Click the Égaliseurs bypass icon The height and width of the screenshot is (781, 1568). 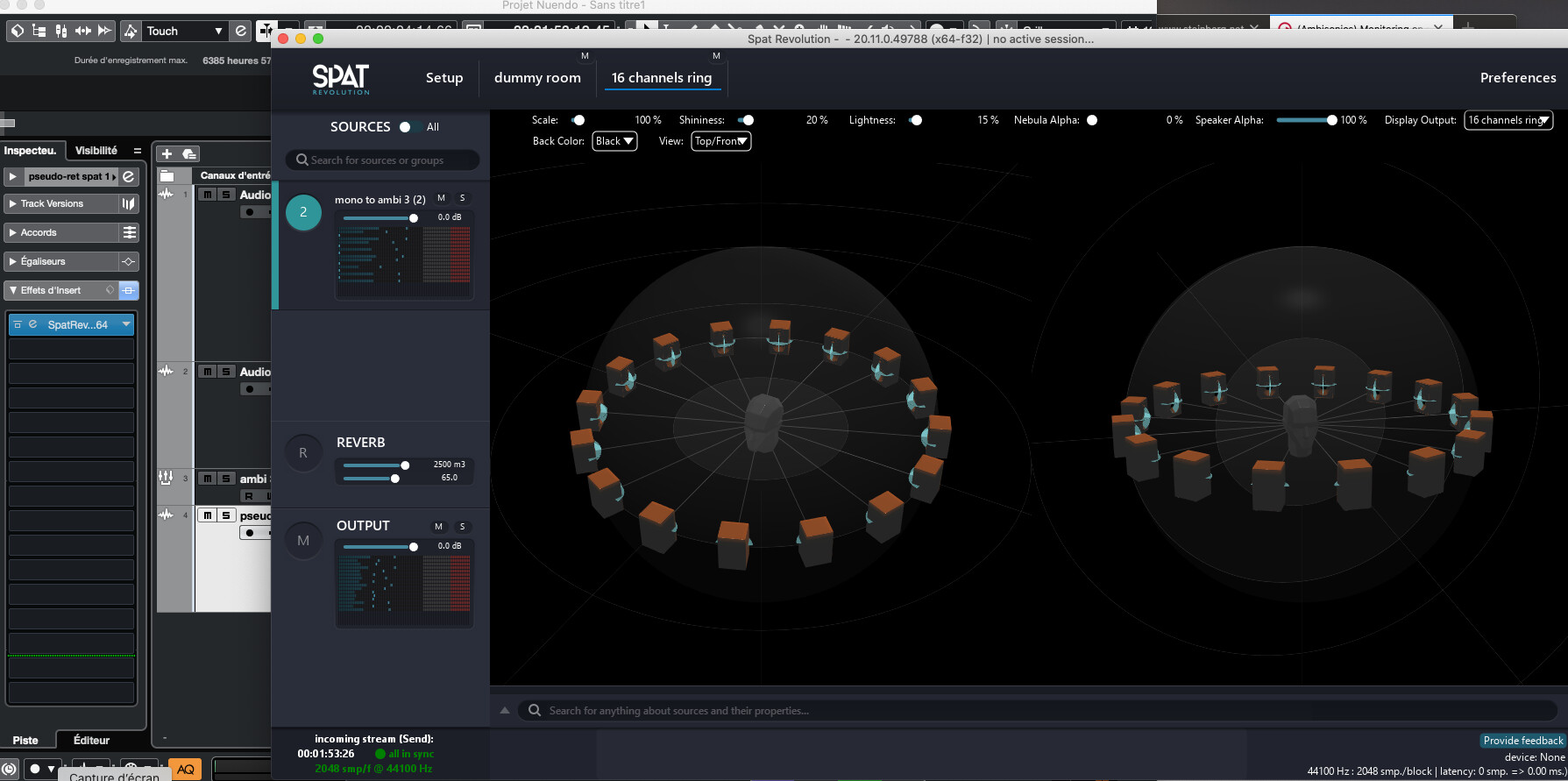coord(129,261)
